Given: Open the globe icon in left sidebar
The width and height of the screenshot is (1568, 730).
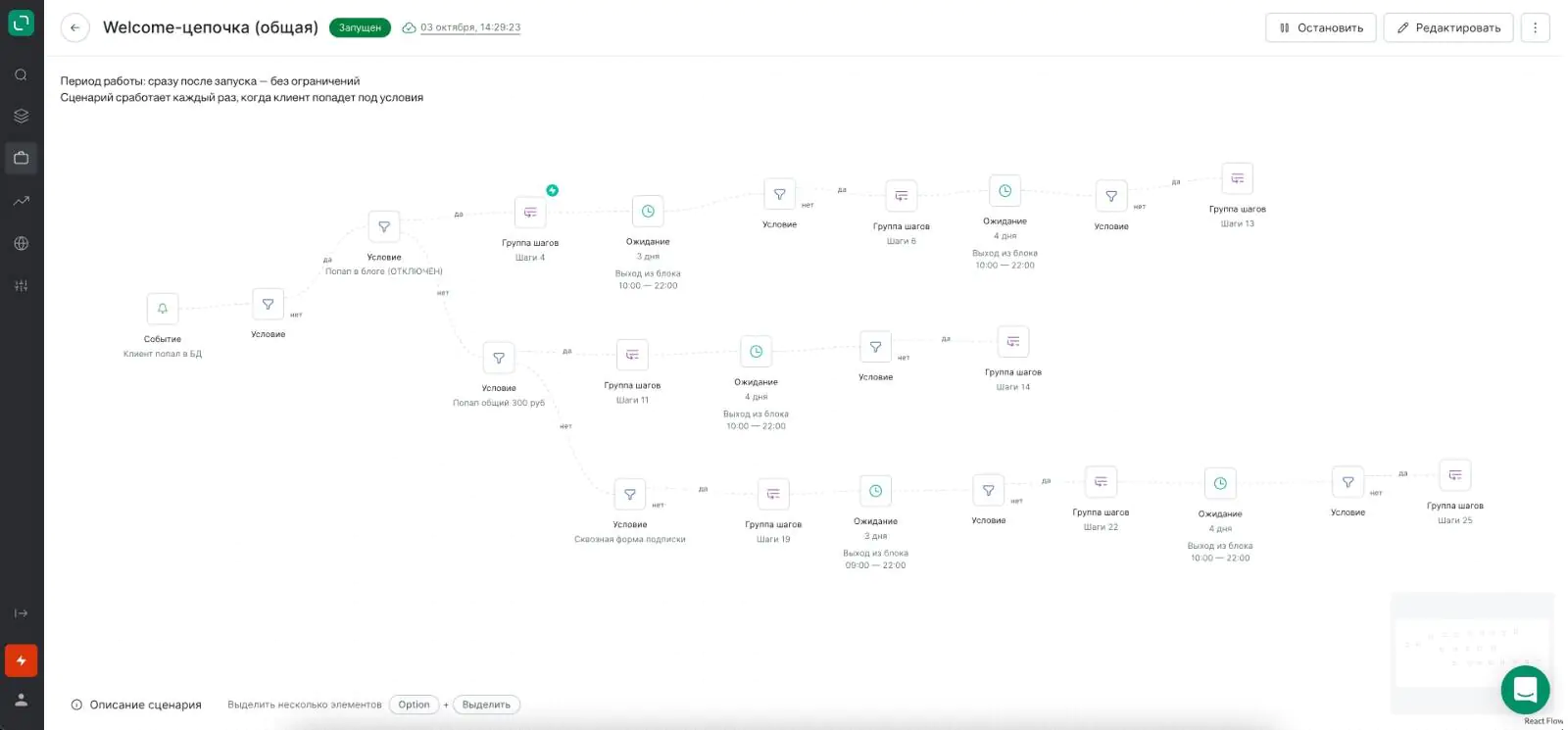Looking at the screenshot, I should pyautogui.click(x=21, y=243).
